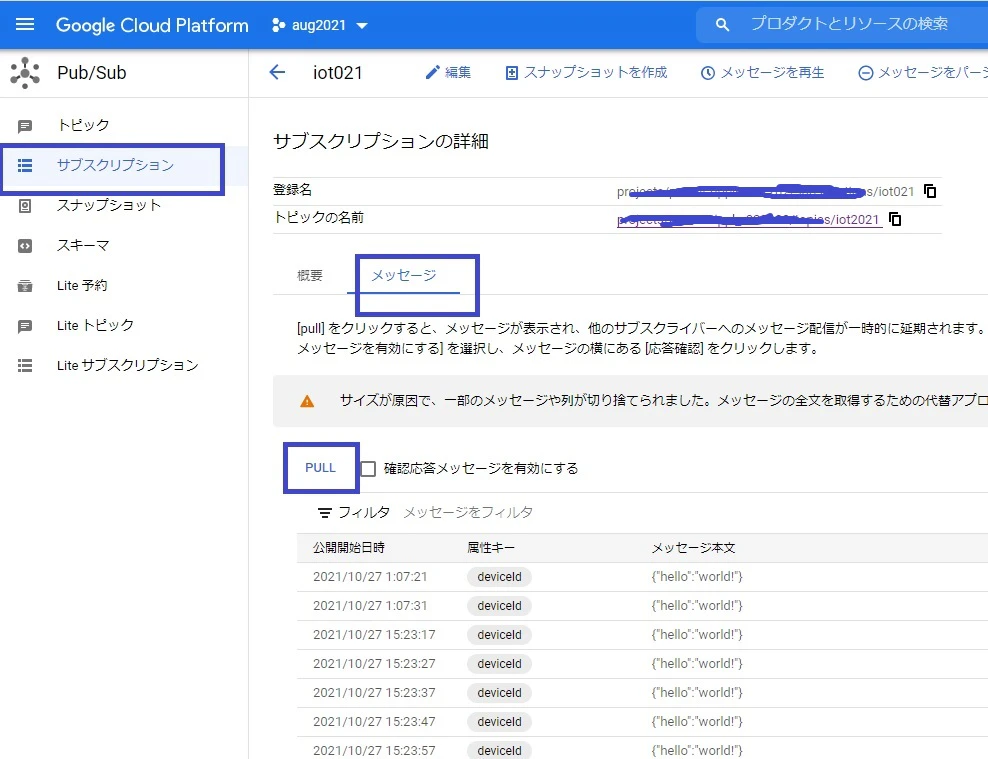Click the Lite 予約 sidebar icon
The height and width of the screenshot is (759, 988).
(x=25, y=286)
